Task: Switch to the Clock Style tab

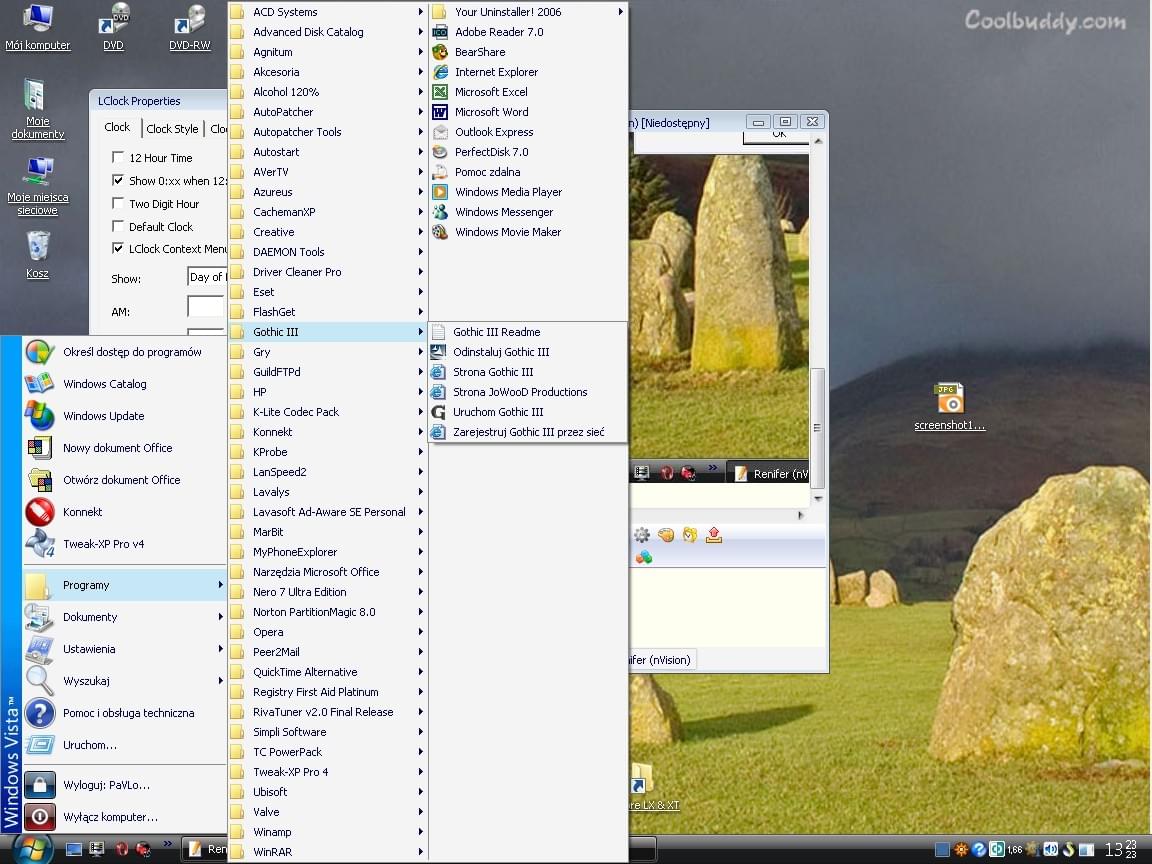Action: pos(172,128)
